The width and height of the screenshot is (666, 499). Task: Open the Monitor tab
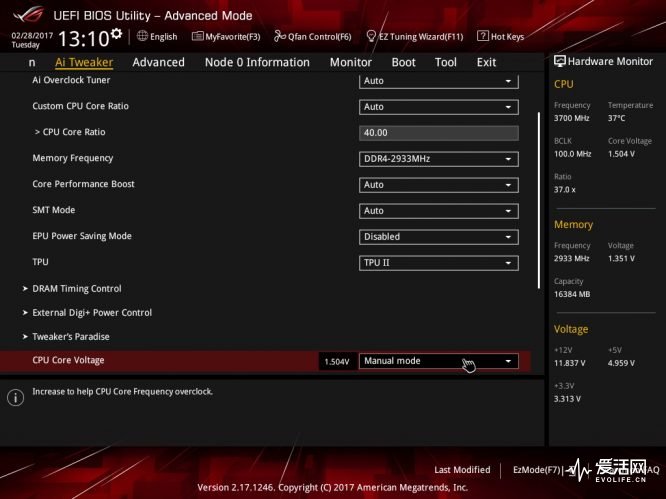350,62
